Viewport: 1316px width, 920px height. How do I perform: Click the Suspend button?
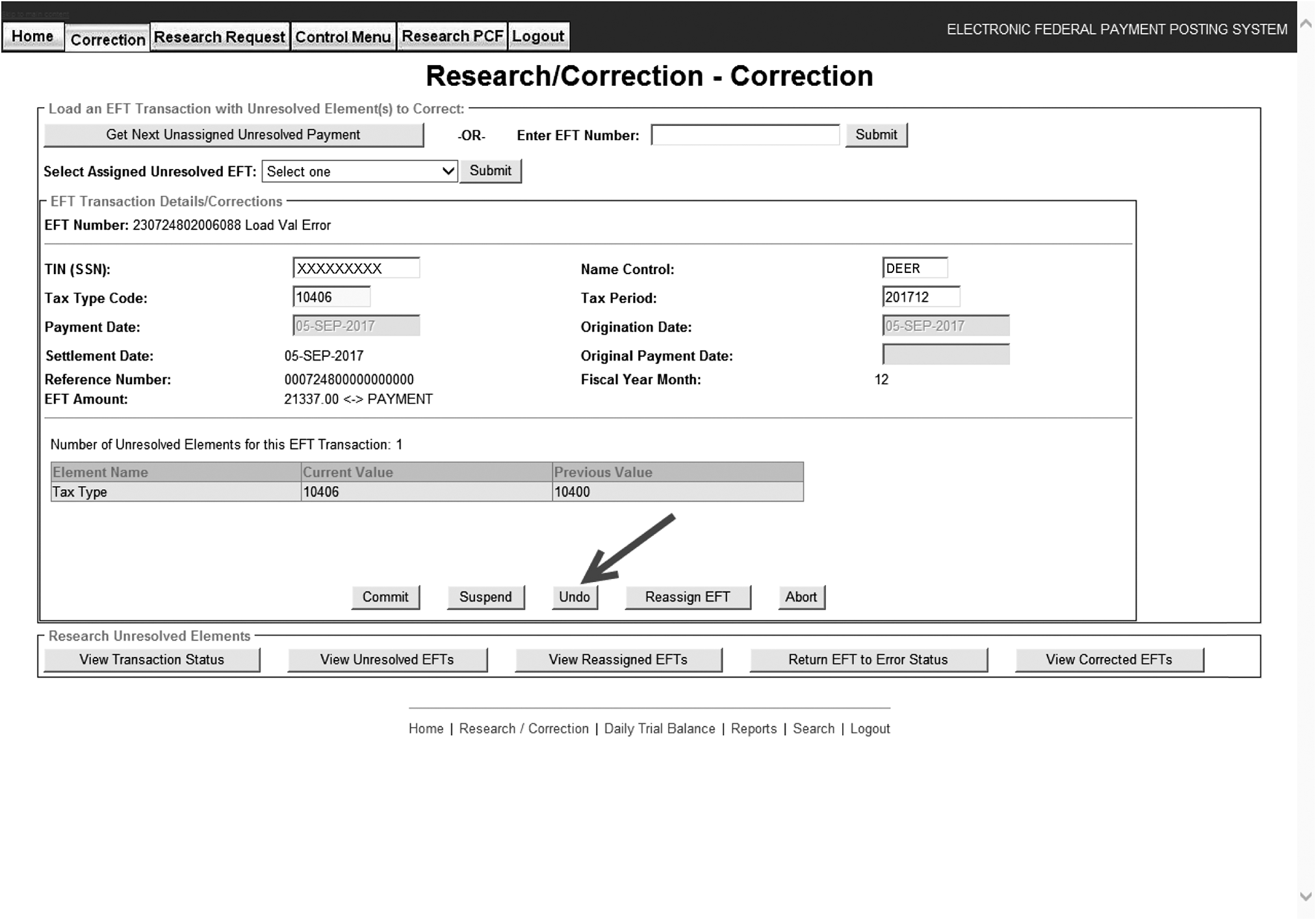[485, 597]
